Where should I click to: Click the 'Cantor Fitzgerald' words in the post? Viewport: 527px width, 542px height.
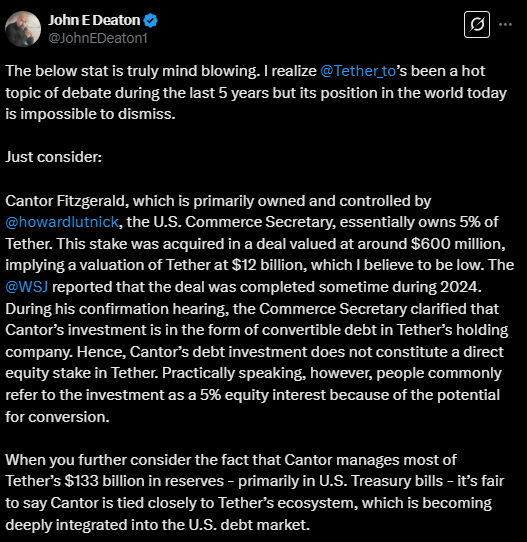click(x=65, y=200)
